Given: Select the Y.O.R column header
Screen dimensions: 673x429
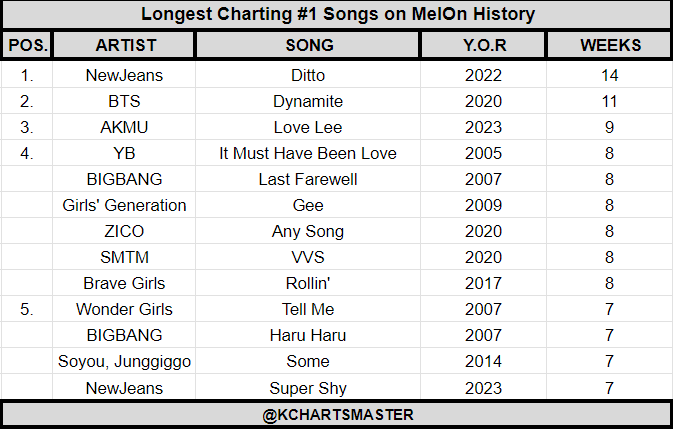Looking at the screenshot, I should 484,45.
